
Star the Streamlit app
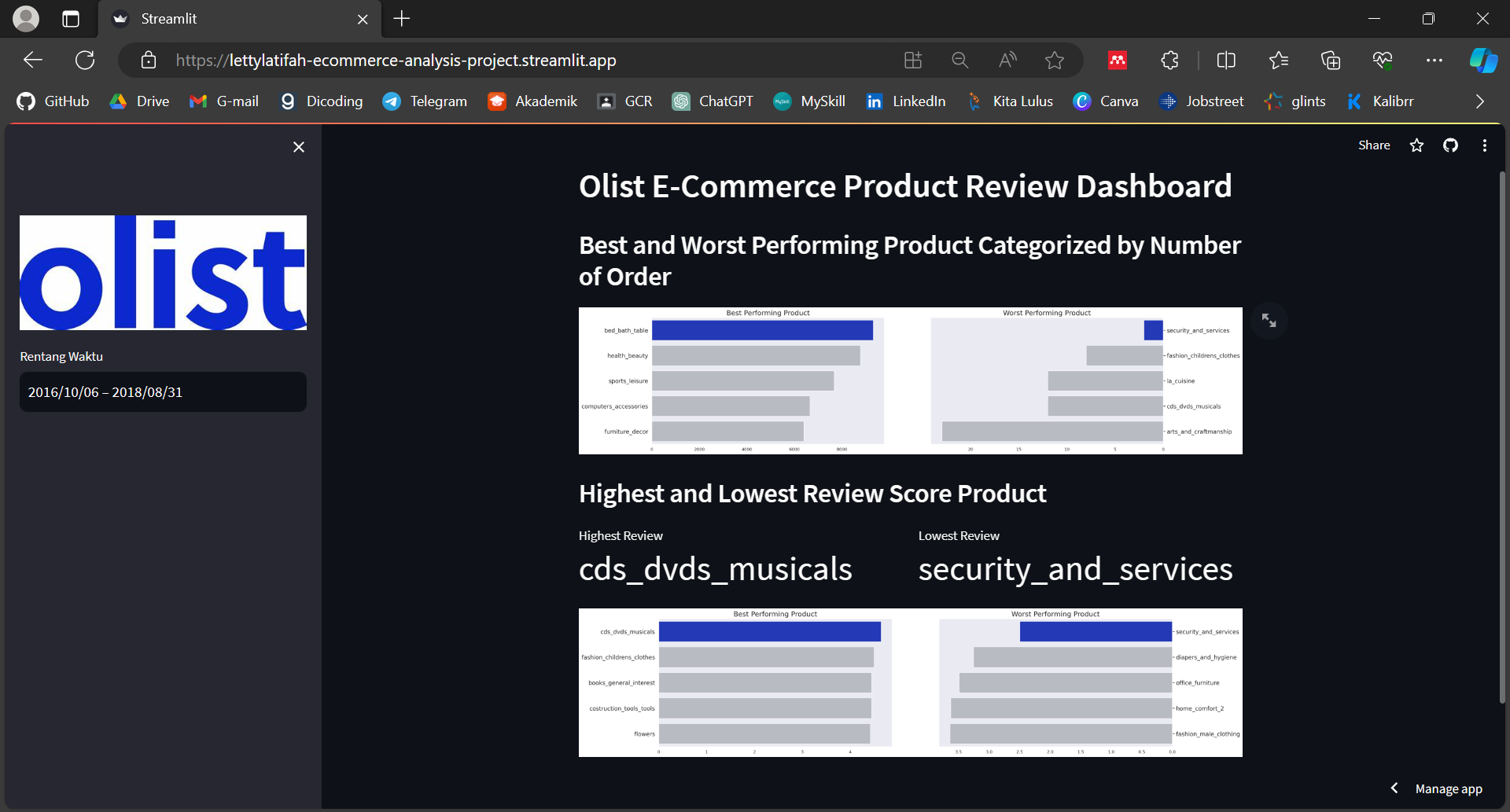pos(1416,145)
